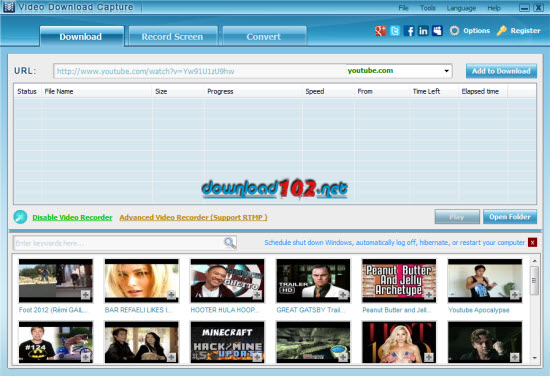Open the GREAT GATSBY Trailer thumbnail
Screen dimensions: 550x376
point(313,281)
